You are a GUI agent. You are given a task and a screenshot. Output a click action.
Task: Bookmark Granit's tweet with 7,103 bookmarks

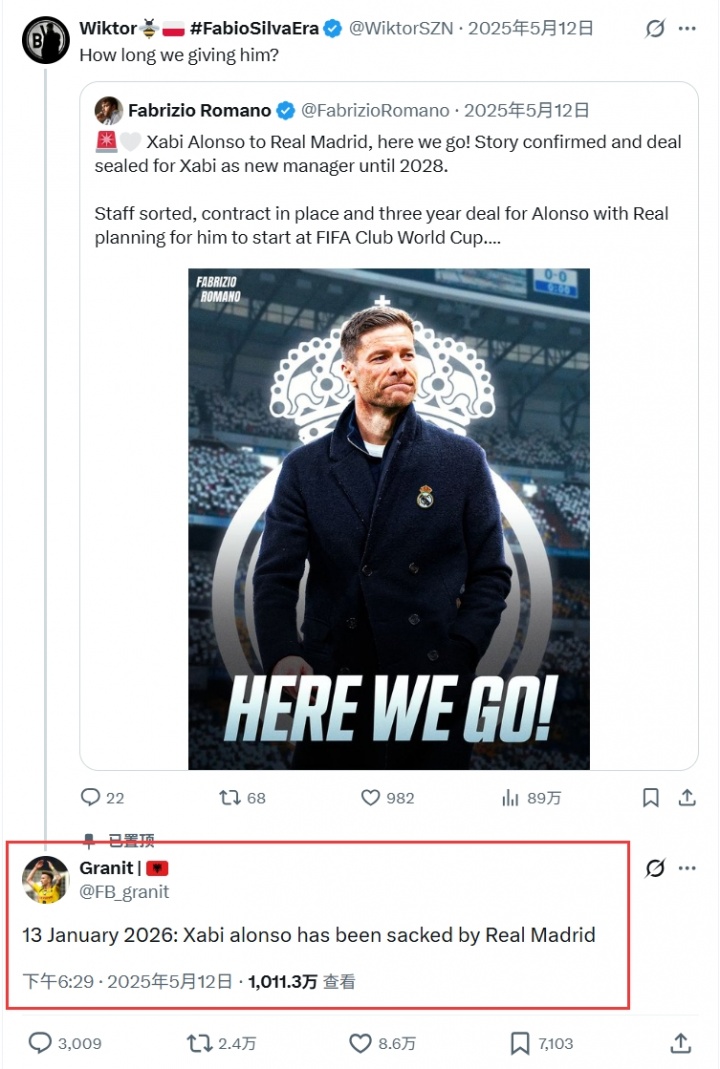tap(520, 1043)
